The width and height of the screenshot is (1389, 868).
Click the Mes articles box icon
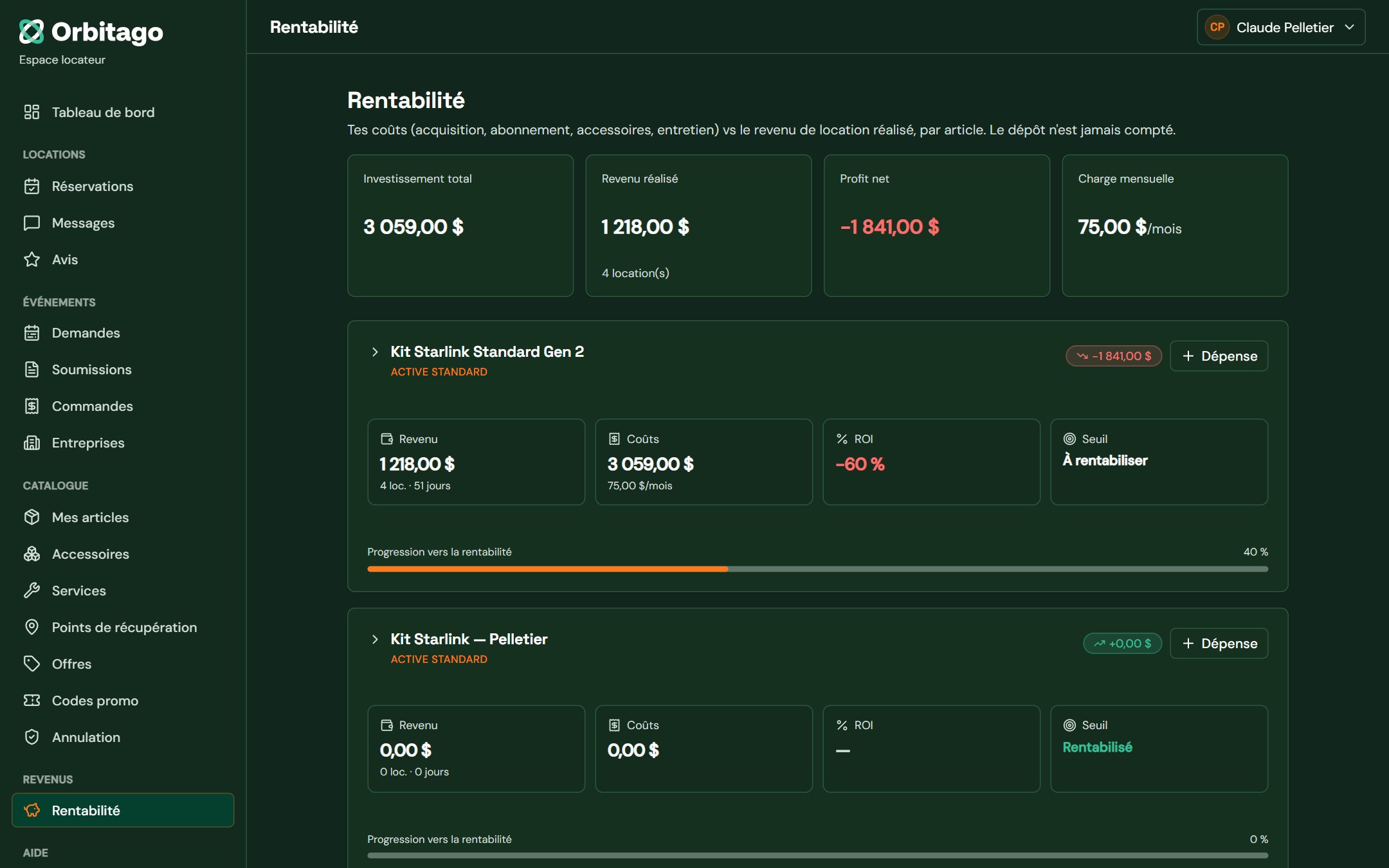pos(32,518)
